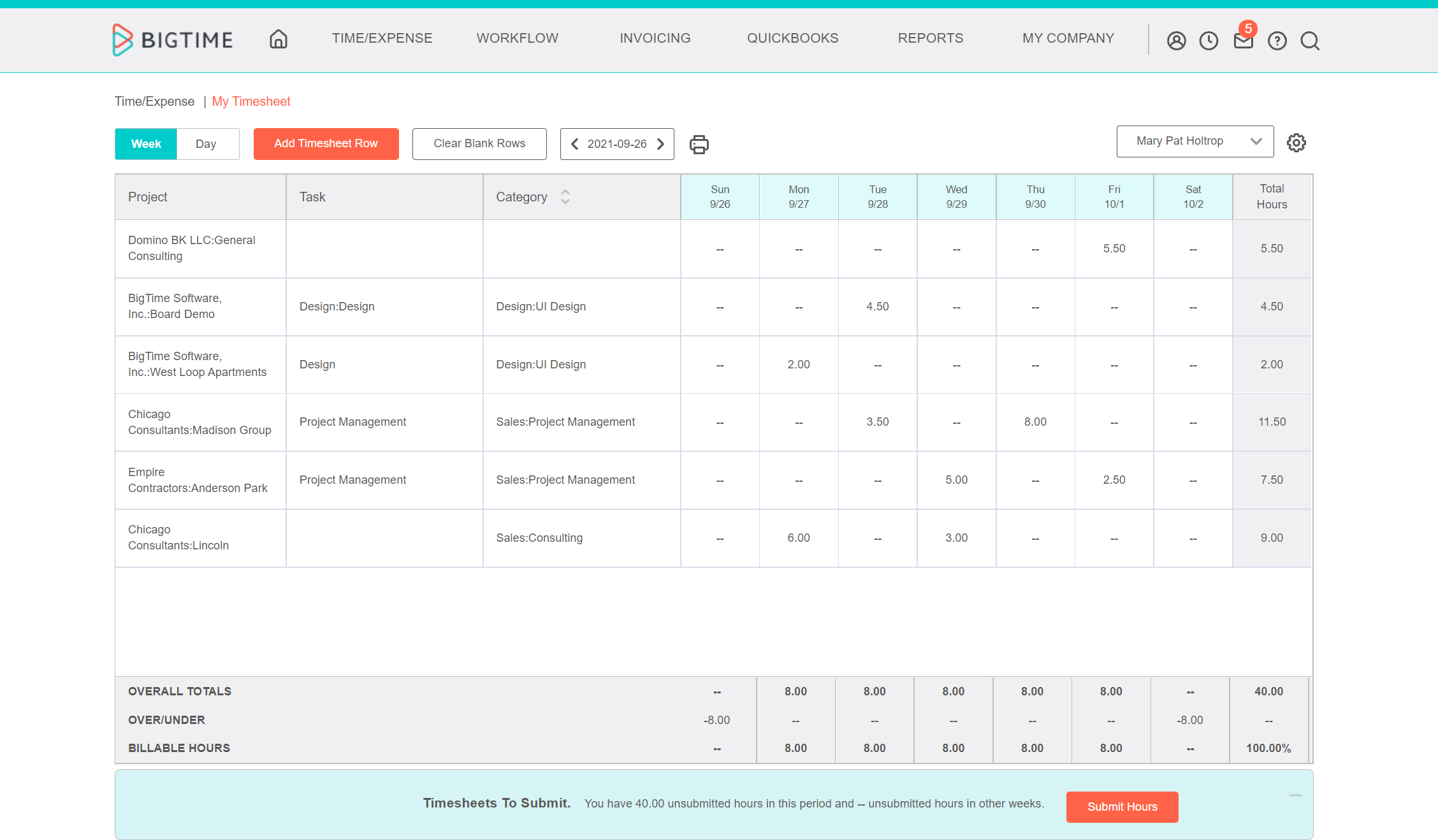
Task: Open the help question mark icon
Action: [1277, 41]
